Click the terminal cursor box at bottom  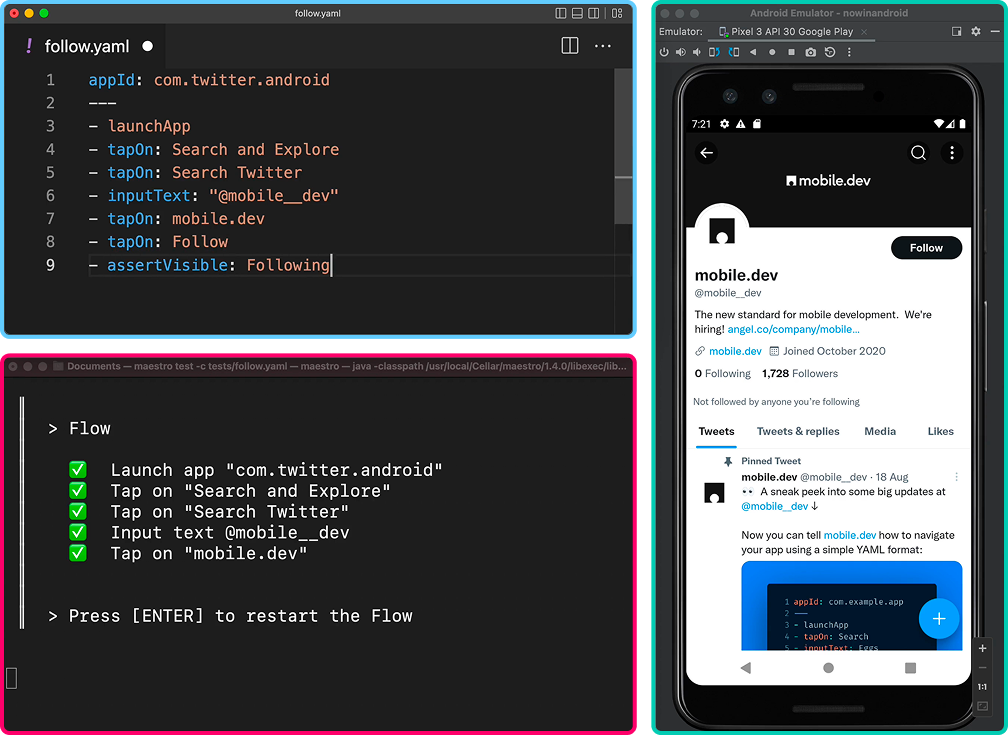[x=11, y=678]
